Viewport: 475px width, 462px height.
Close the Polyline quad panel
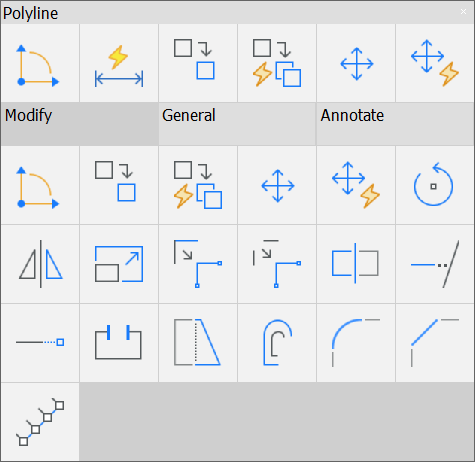(x=463, y=12)
